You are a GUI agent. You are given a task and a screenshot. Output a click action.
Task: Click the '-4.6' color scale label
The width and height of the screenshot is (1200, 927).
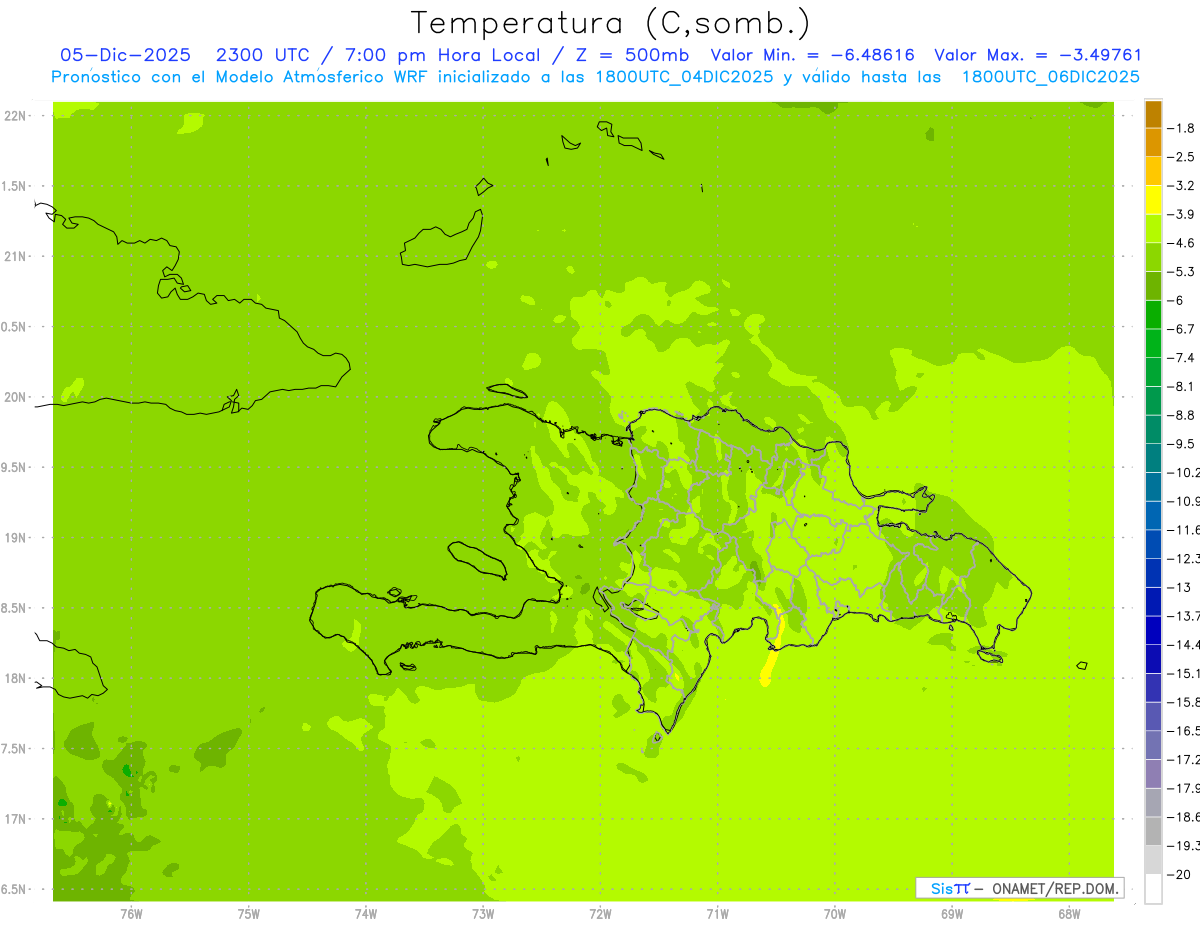[1182, 243]
